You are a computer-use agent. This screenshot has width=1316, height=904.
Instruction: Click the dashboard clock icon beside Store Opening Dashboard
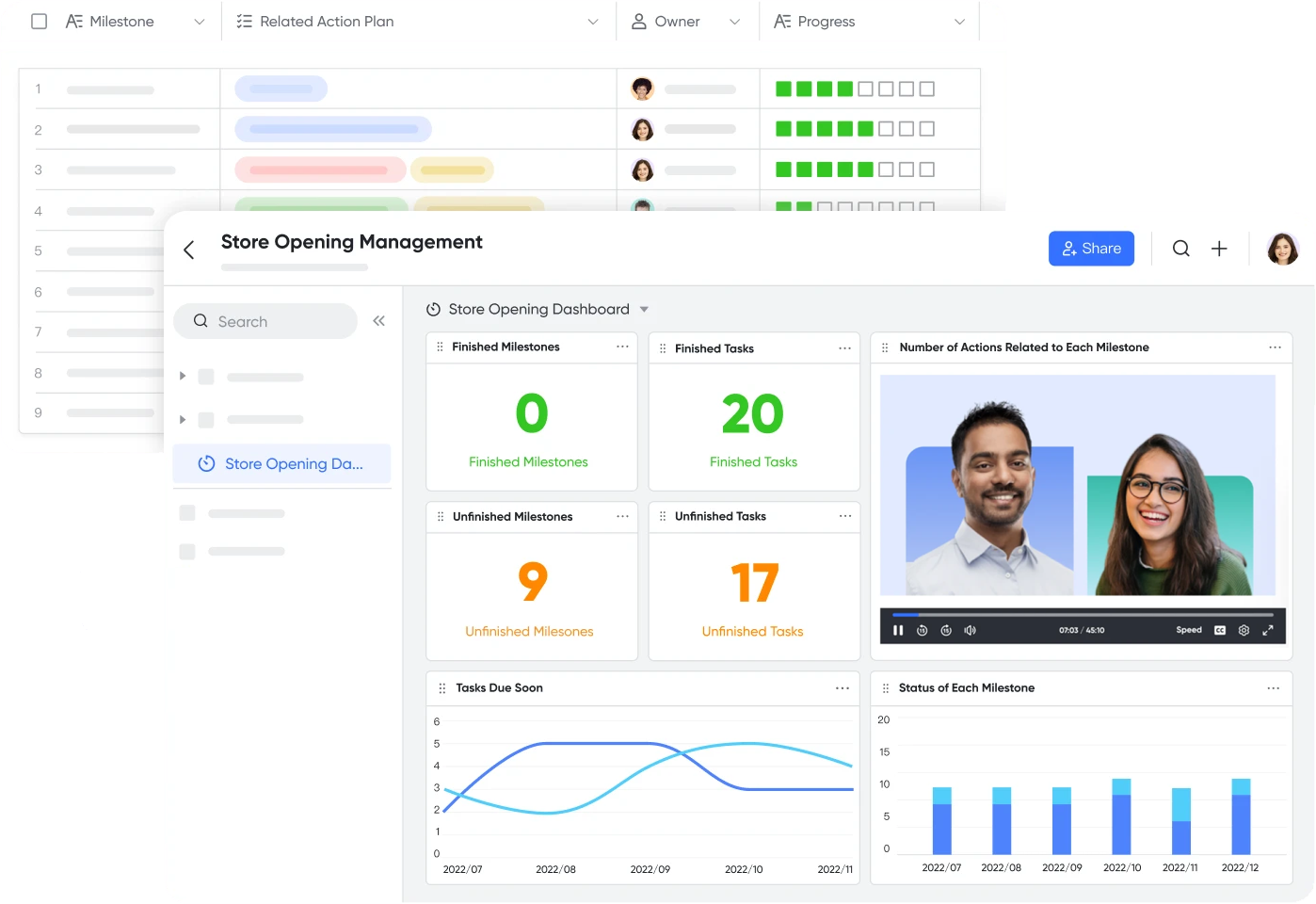coord(433,309)
